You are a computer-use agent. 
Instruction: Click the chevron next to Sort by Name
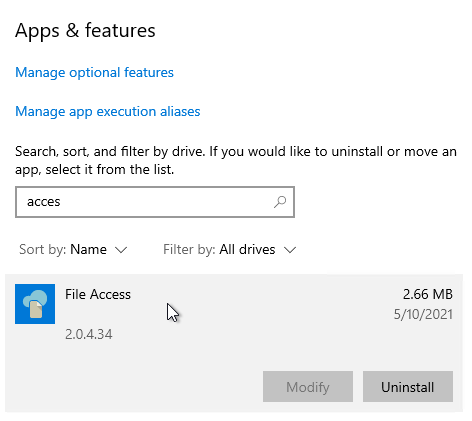click(121, 250)
